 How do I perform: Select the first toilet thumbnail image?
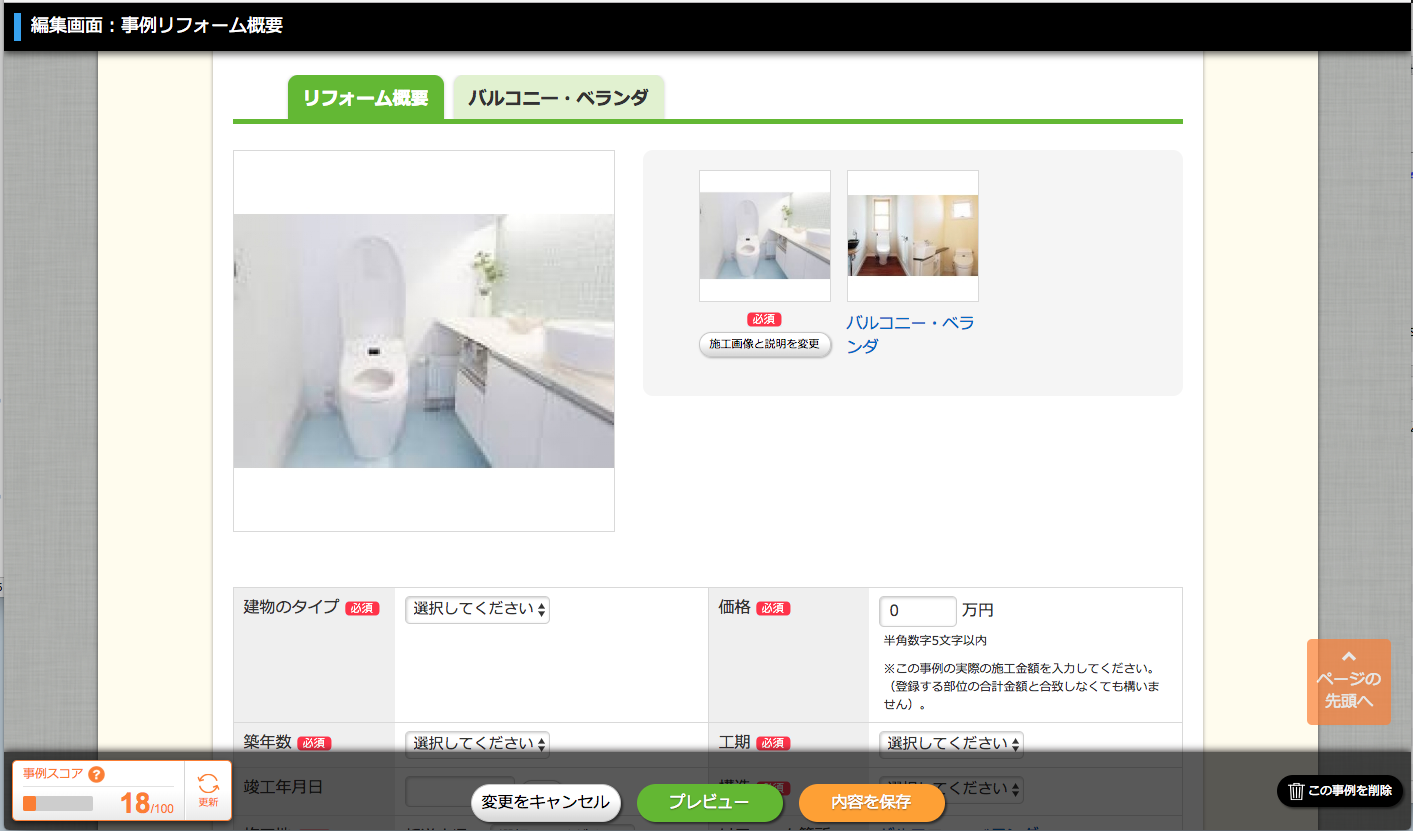click(764, 236)
